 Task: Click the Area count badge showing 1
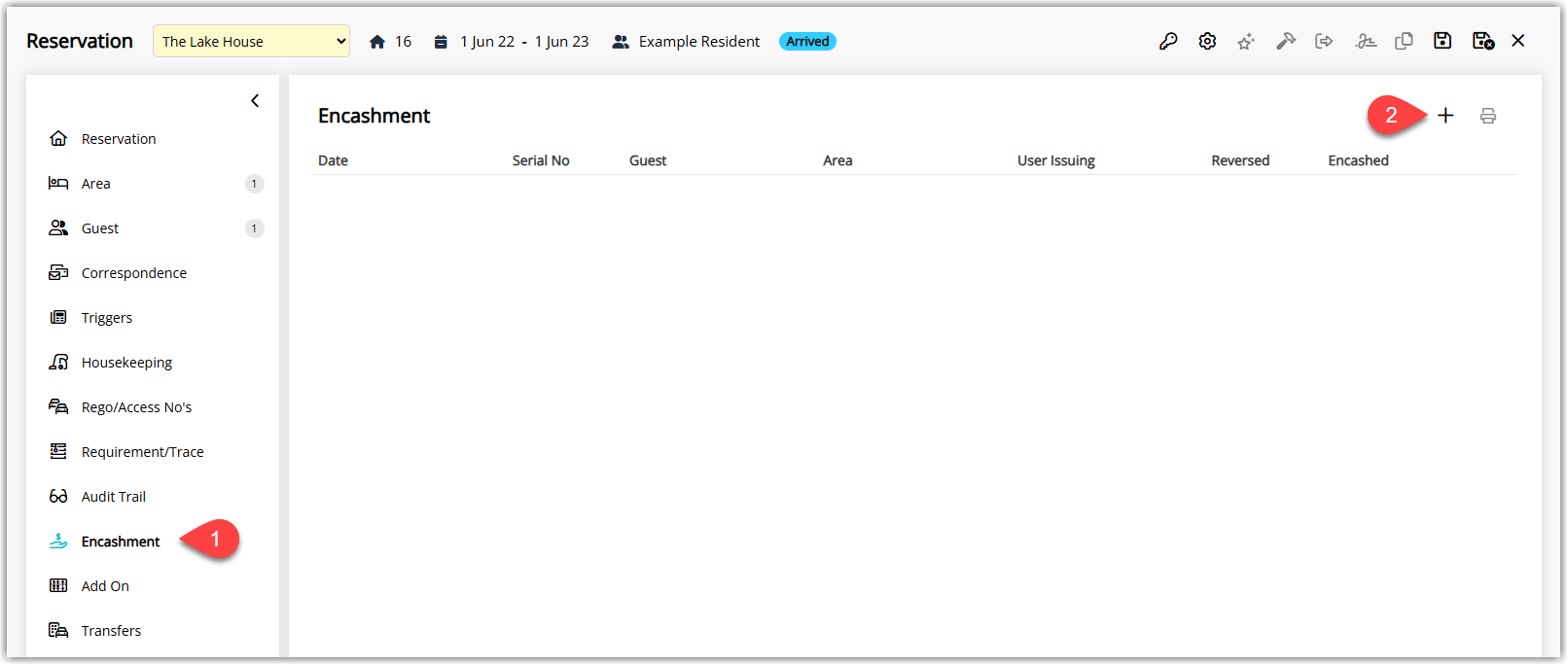pyautogui.click(x=254, y=184)
